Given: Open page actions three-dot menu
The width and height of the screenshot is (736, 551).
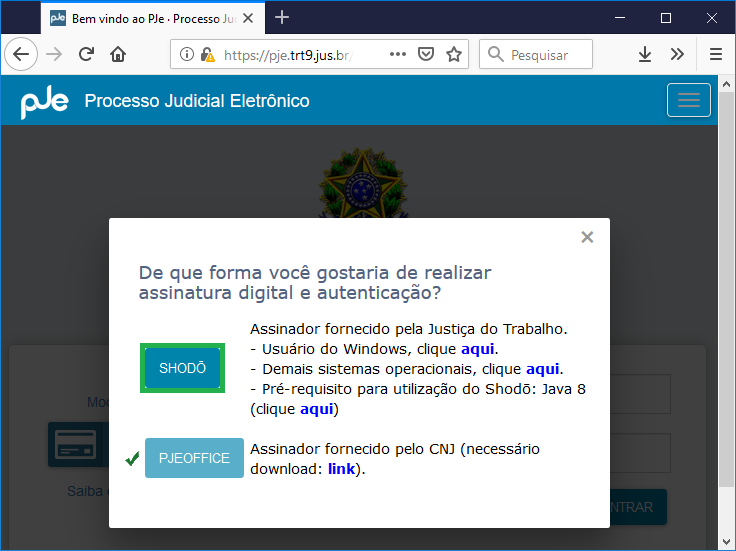Looking at the screenshot, I should click(x=398, y=54).
